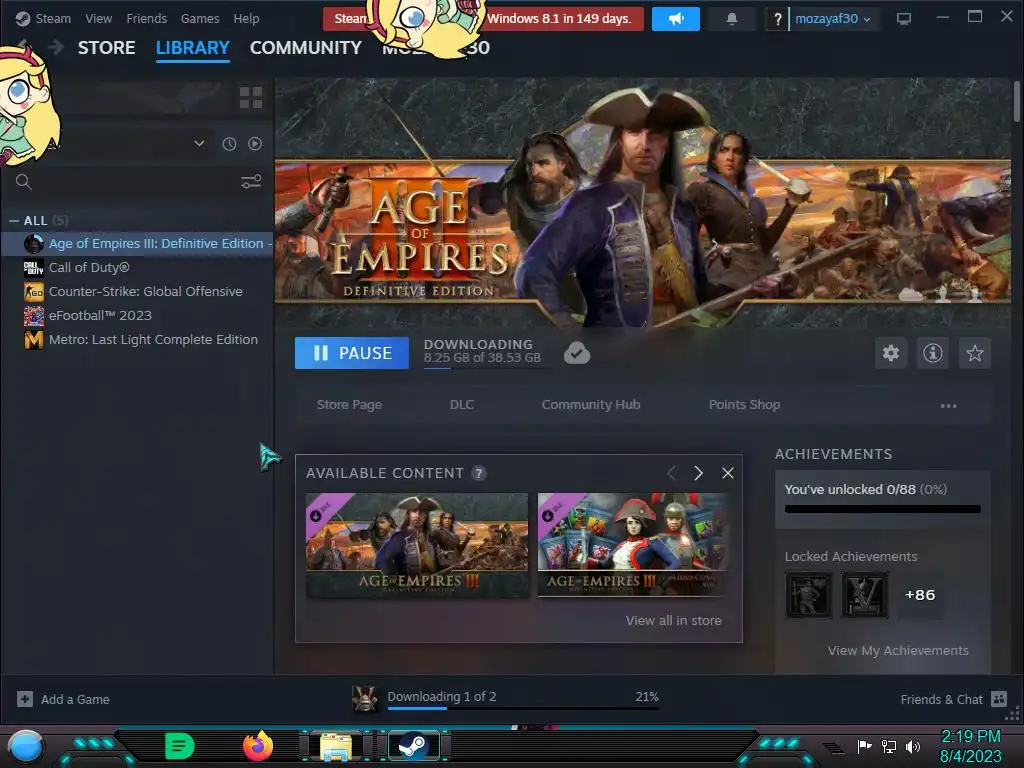Click View My Achievements
The image size is (1024, 768).
point(898,650)
